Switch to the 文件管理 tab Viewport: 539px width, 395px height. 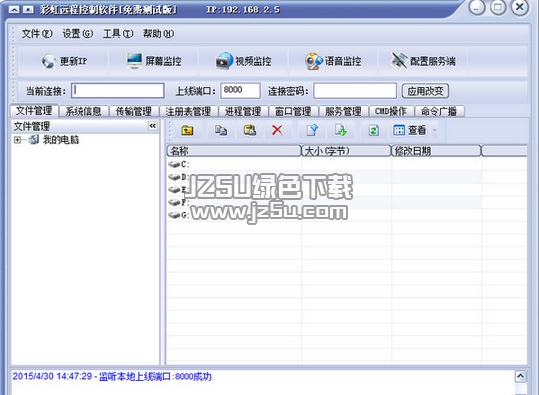pyautogui.click(x=34, y=111)
